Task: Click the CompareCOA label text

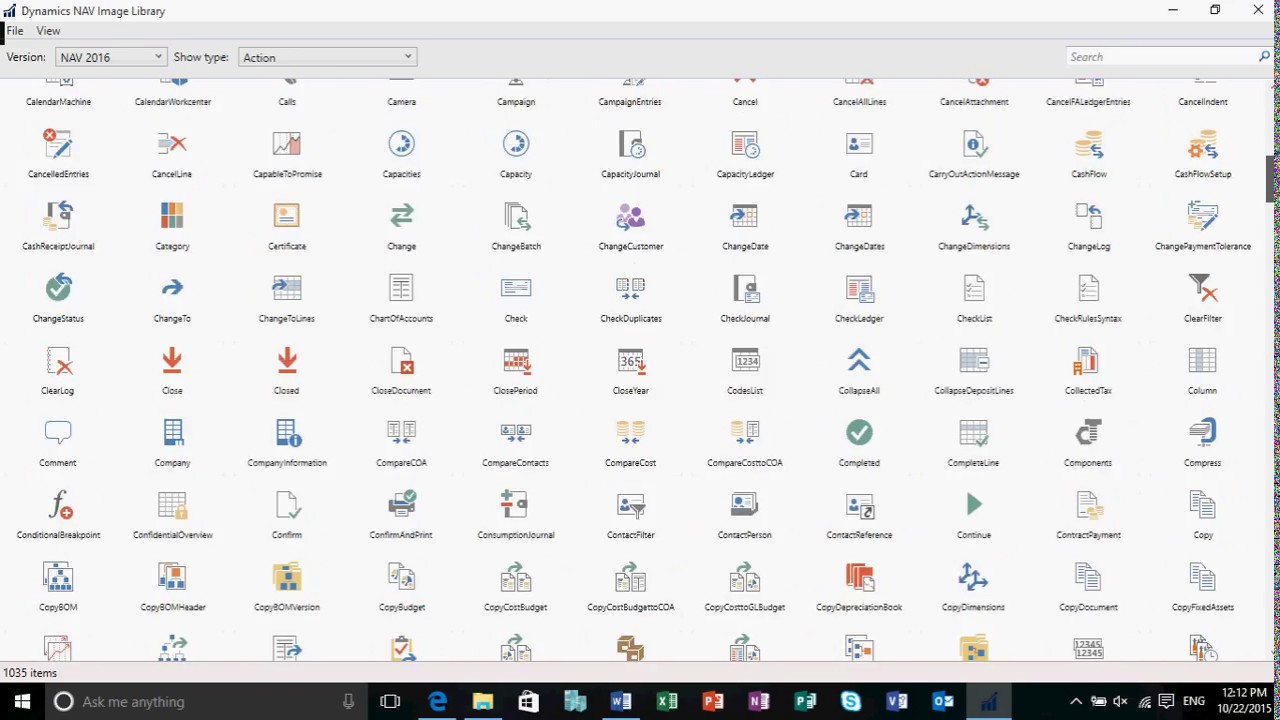Action: [x=401, y=463]
